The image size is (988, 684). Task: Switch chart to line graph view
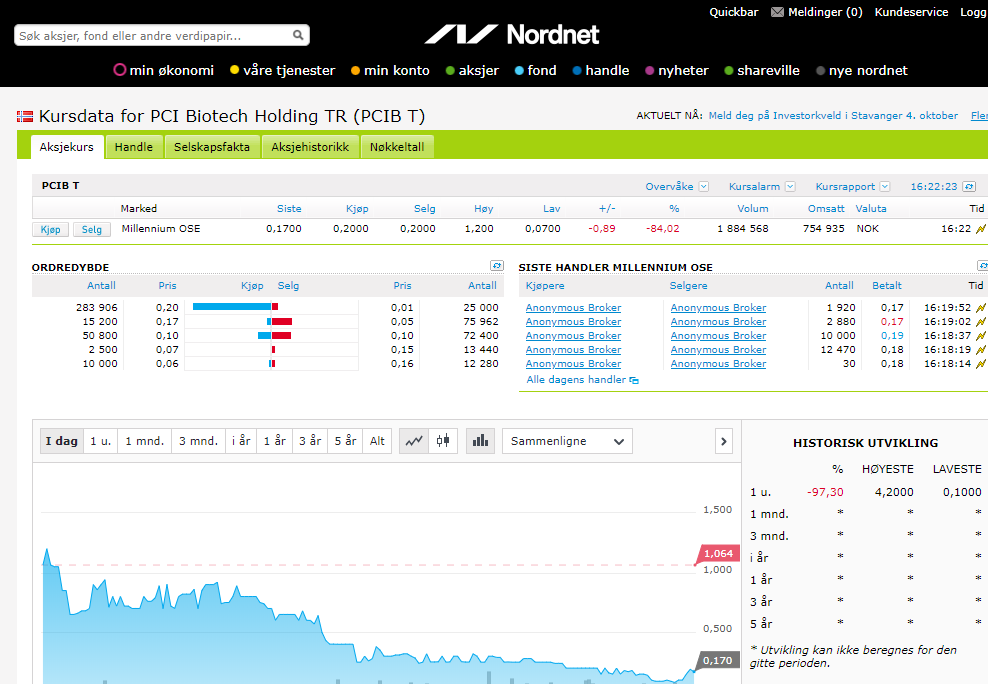click(414, 441)
